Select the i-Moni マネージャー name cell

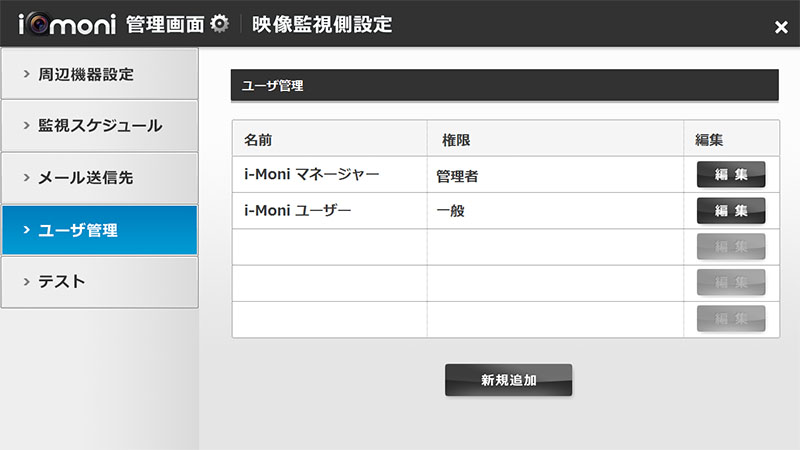[x=311, y=175]
